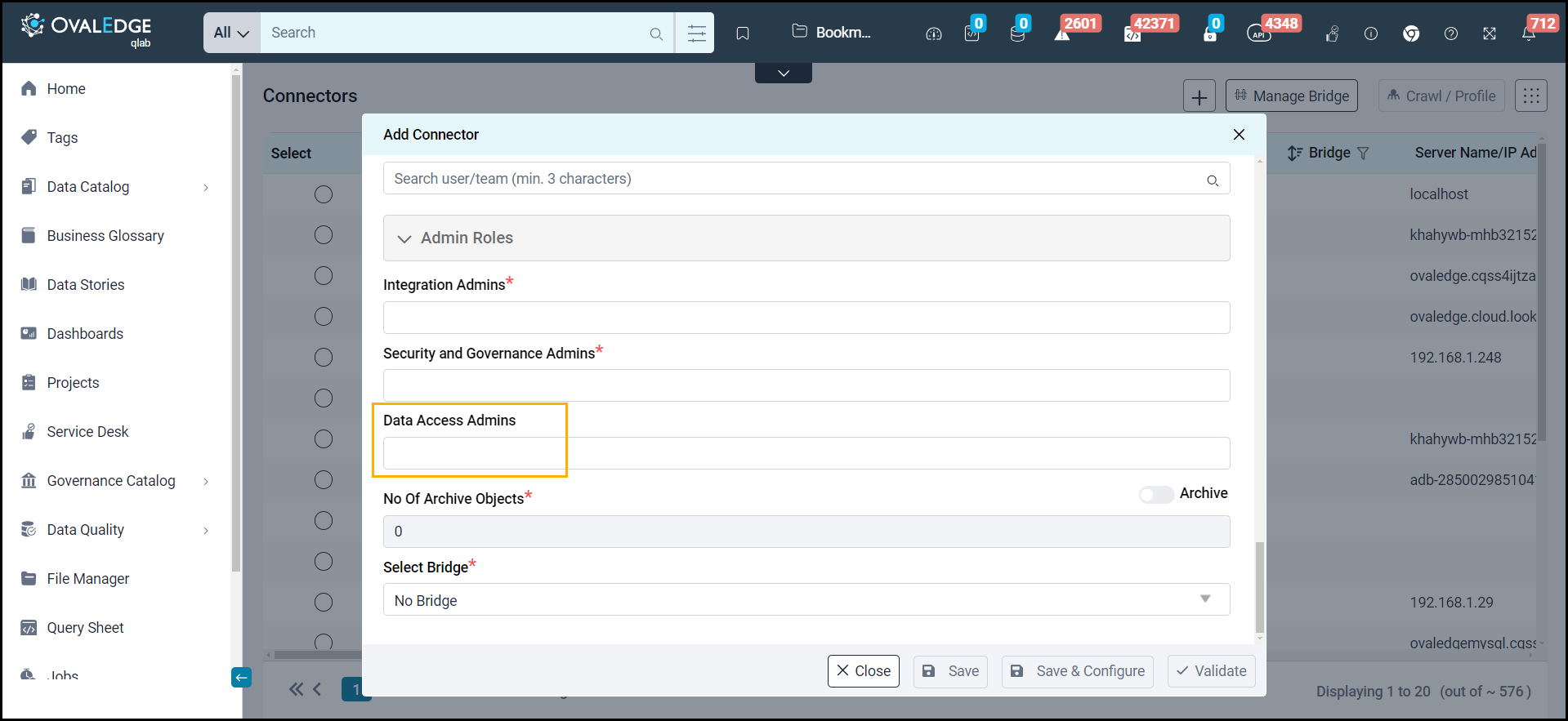Select the radio button in the 192.168.1.248 row
This screenshot has width=1568, height=721.
[324, 358]
